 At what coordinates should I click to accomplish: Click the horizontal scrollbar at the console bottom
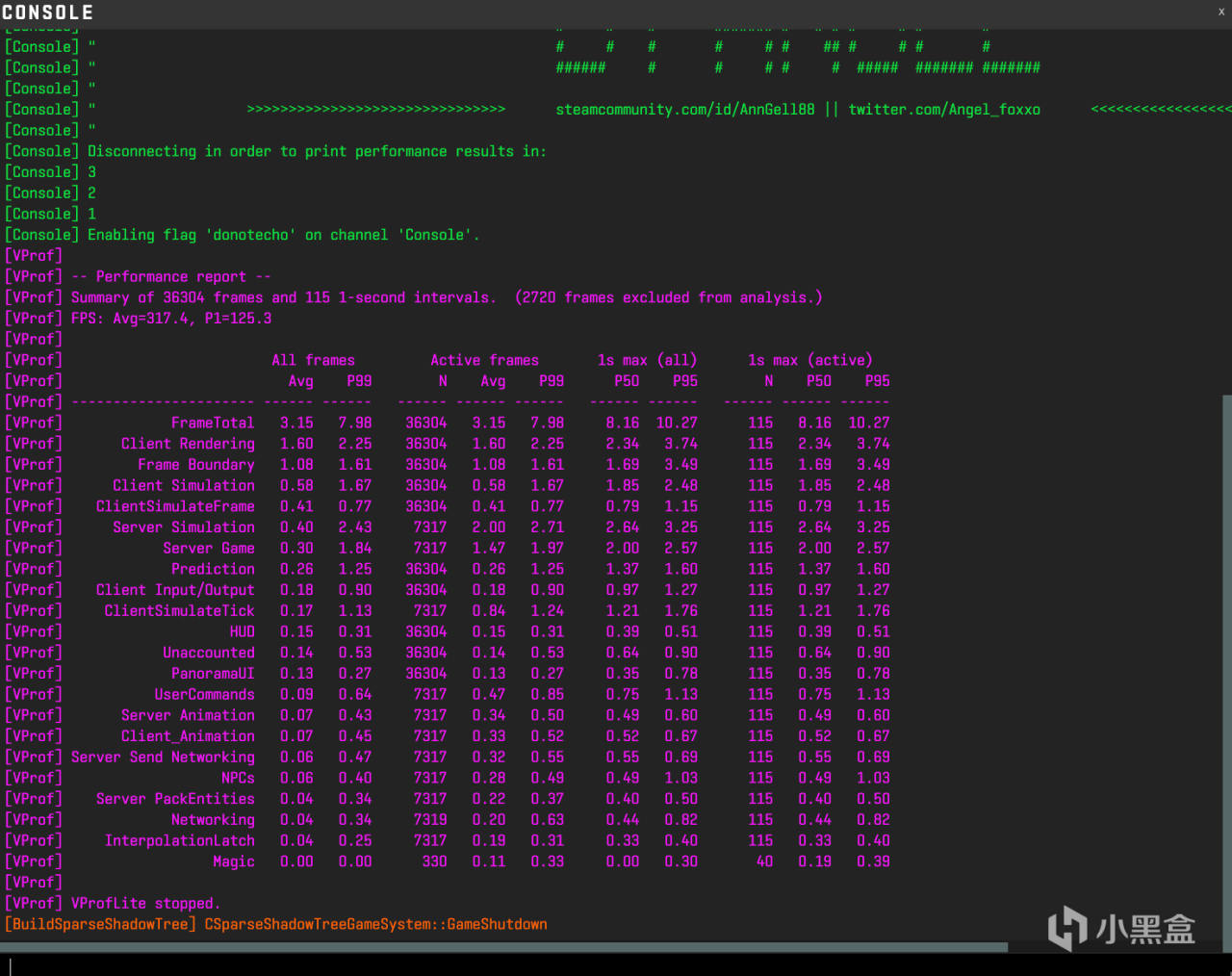coord(503,947)
